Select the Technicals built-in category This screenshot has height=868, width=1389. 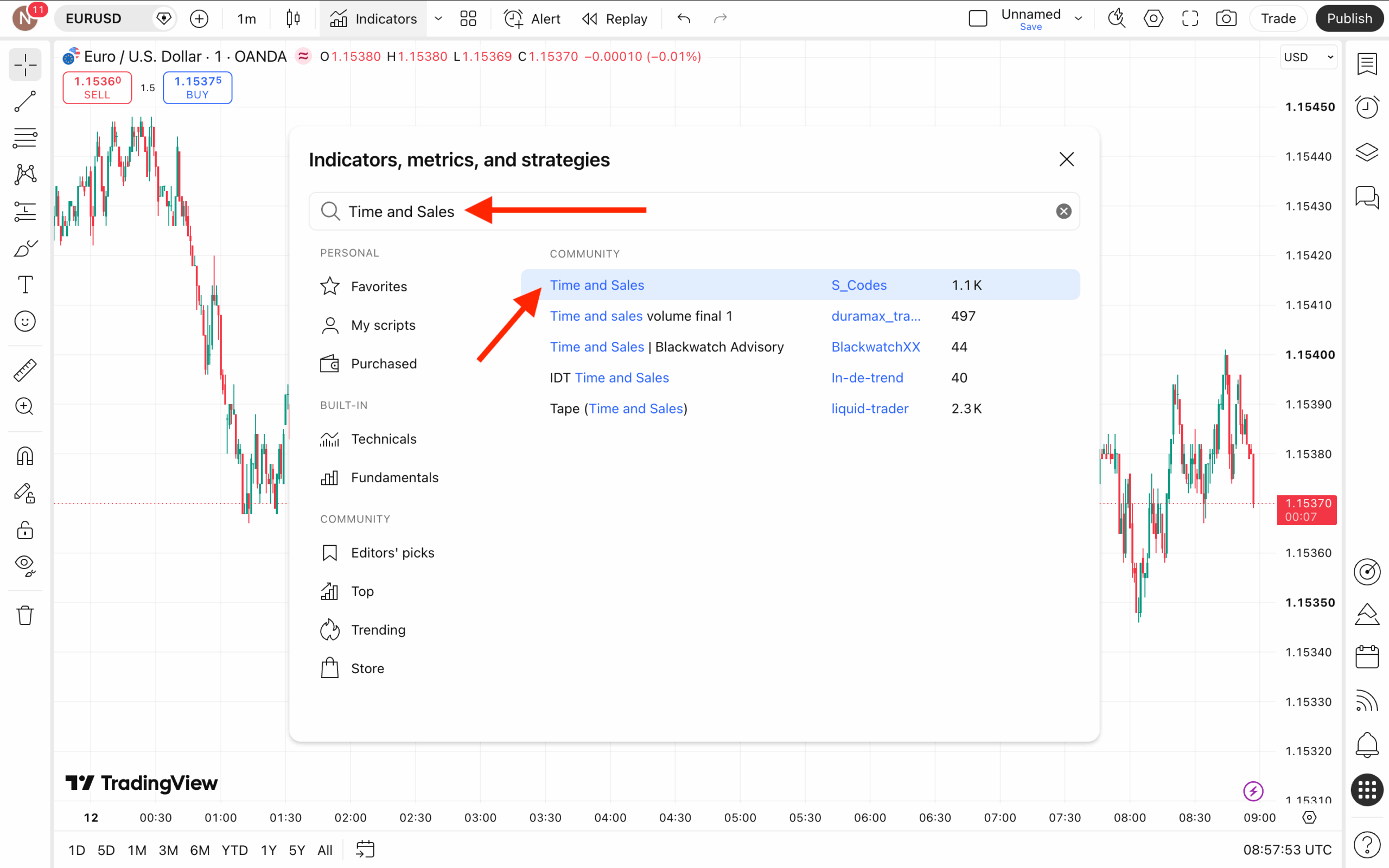coord(368,438)
